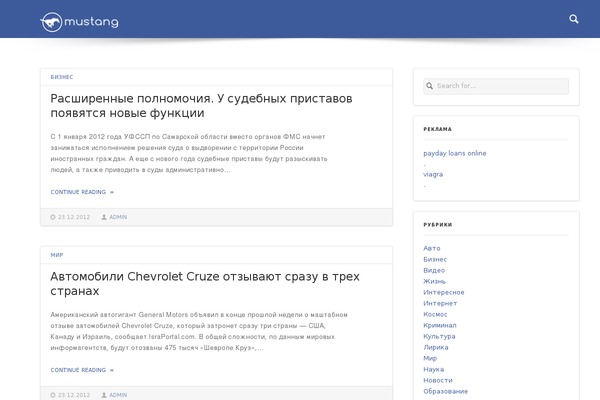Click the РУБРИКИ widget heading
This screenshot has height=400, width=600.
point(438,225)
